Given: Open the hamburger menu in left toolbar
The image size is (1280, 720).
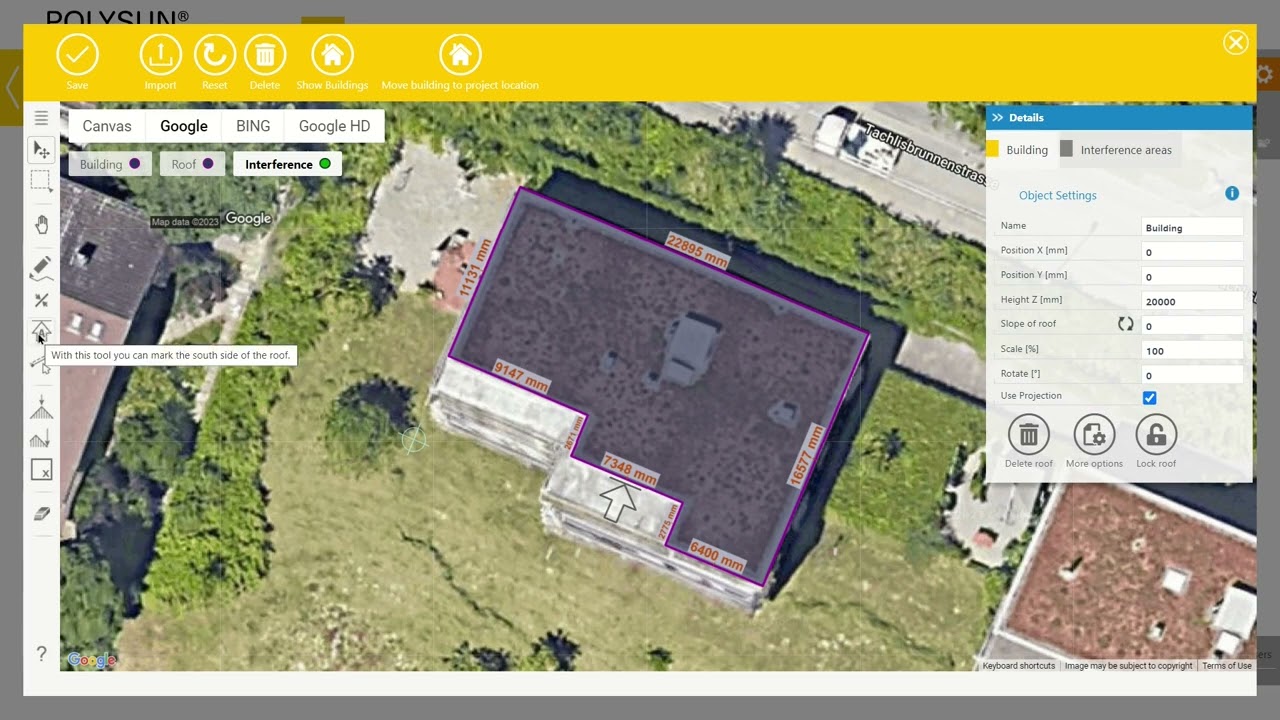Looking at the screenshot, I should 41,118.
